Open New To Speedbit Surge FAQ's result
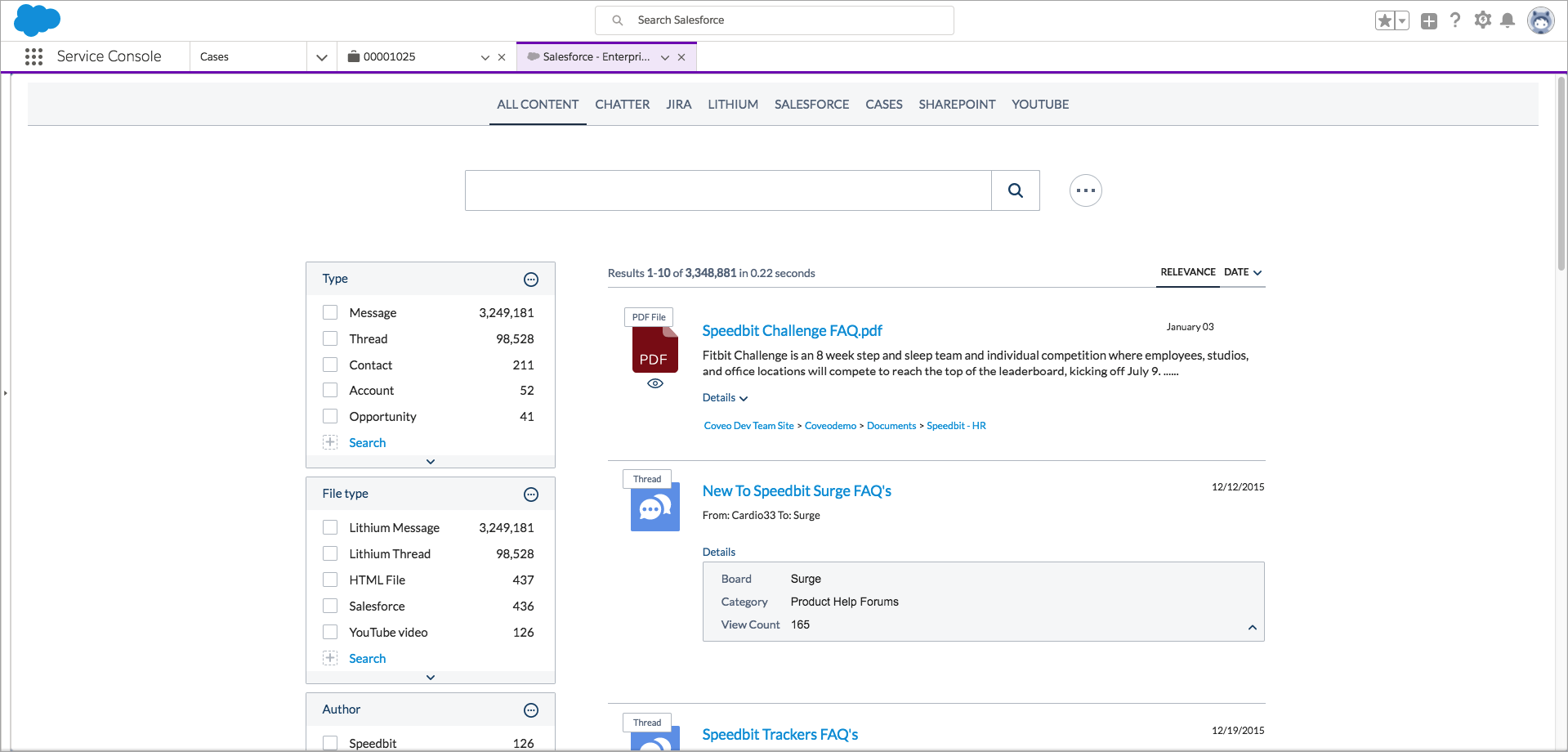The width and height of the screenshot is (1568, 752). click(797, 491)
